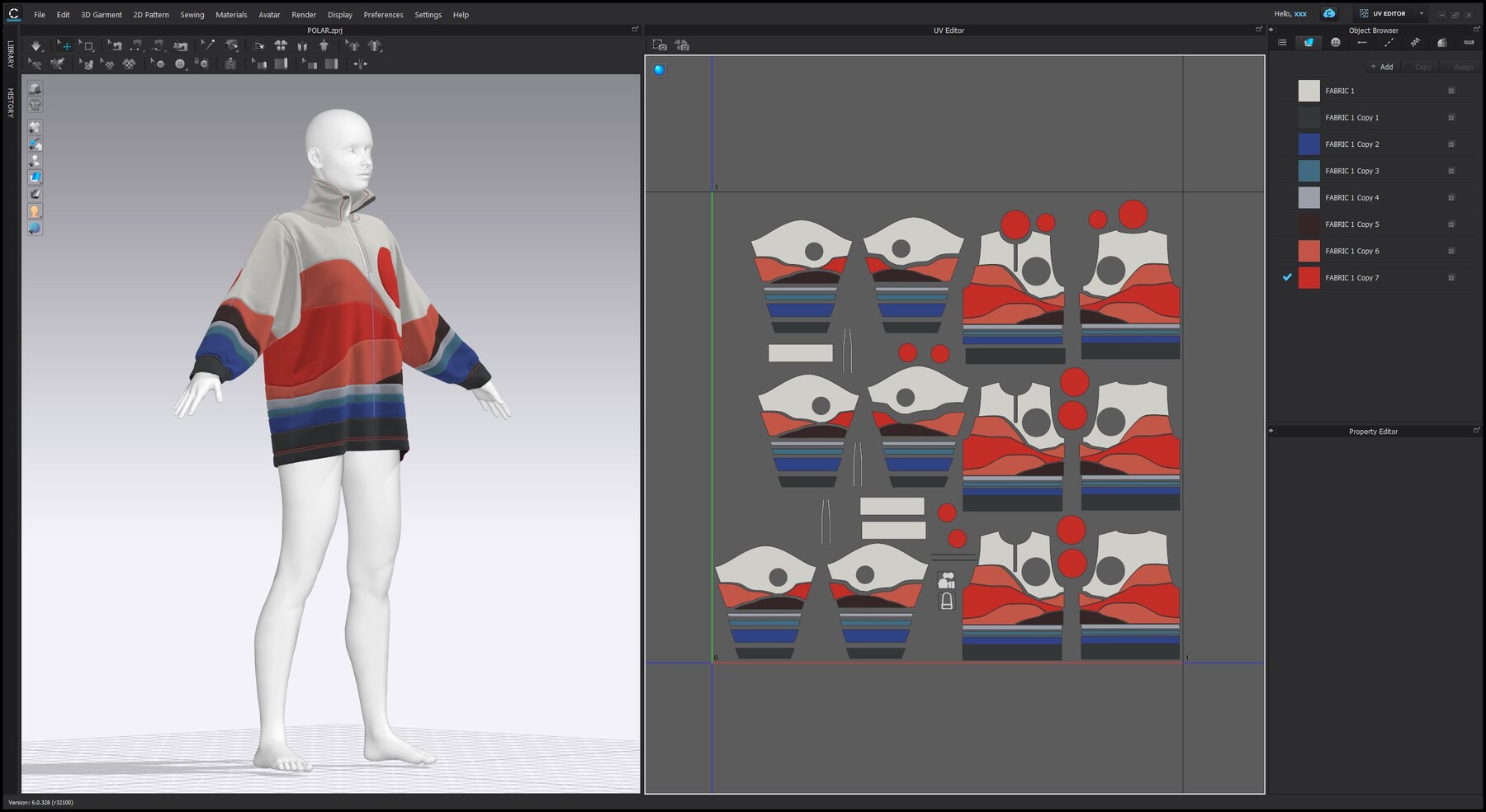
Task: Enable the scene list view in Object Browser
Action: 1283,41
